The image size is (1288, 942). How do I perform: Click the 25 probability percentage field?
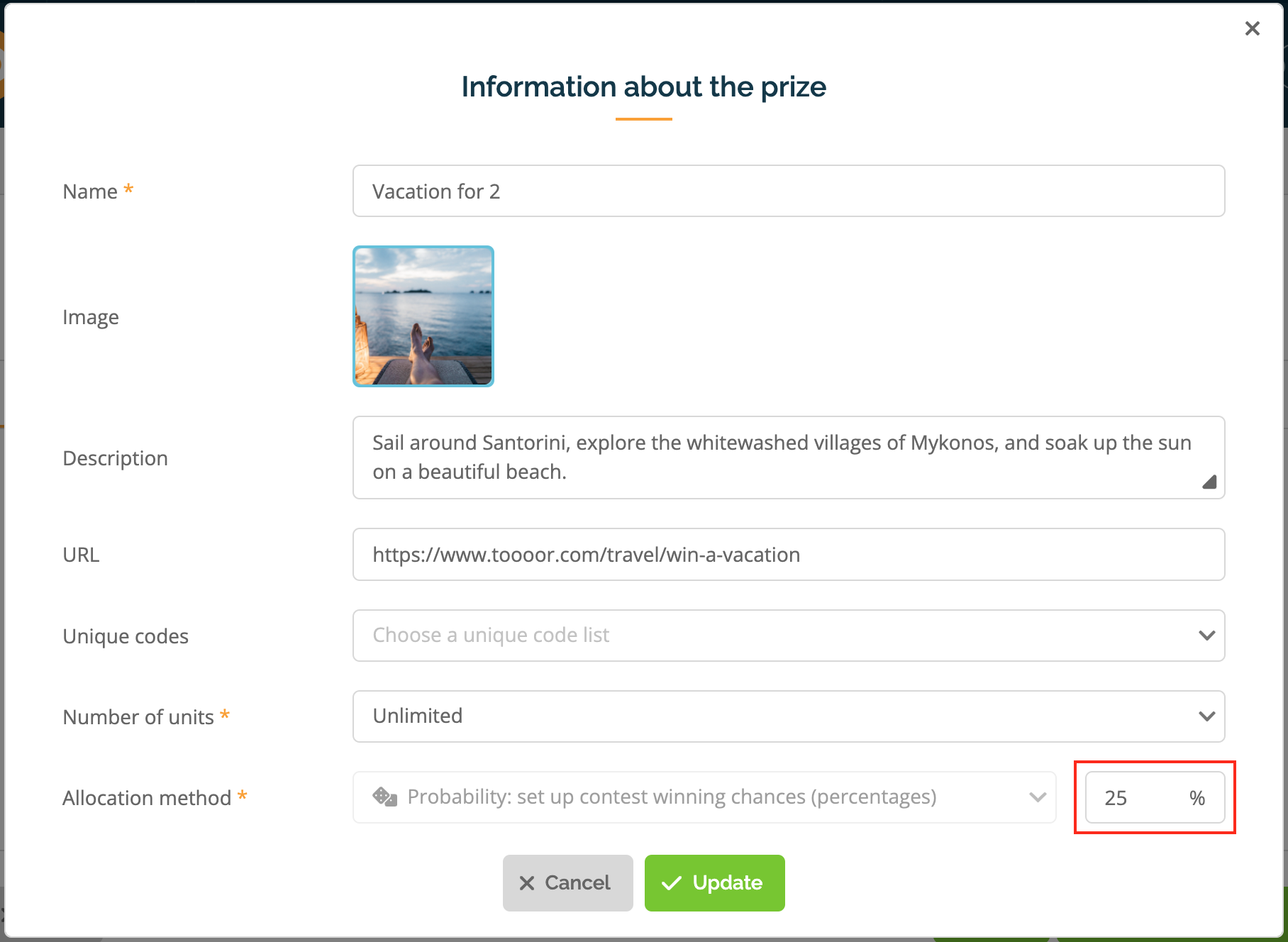(x=1155, y=797)
